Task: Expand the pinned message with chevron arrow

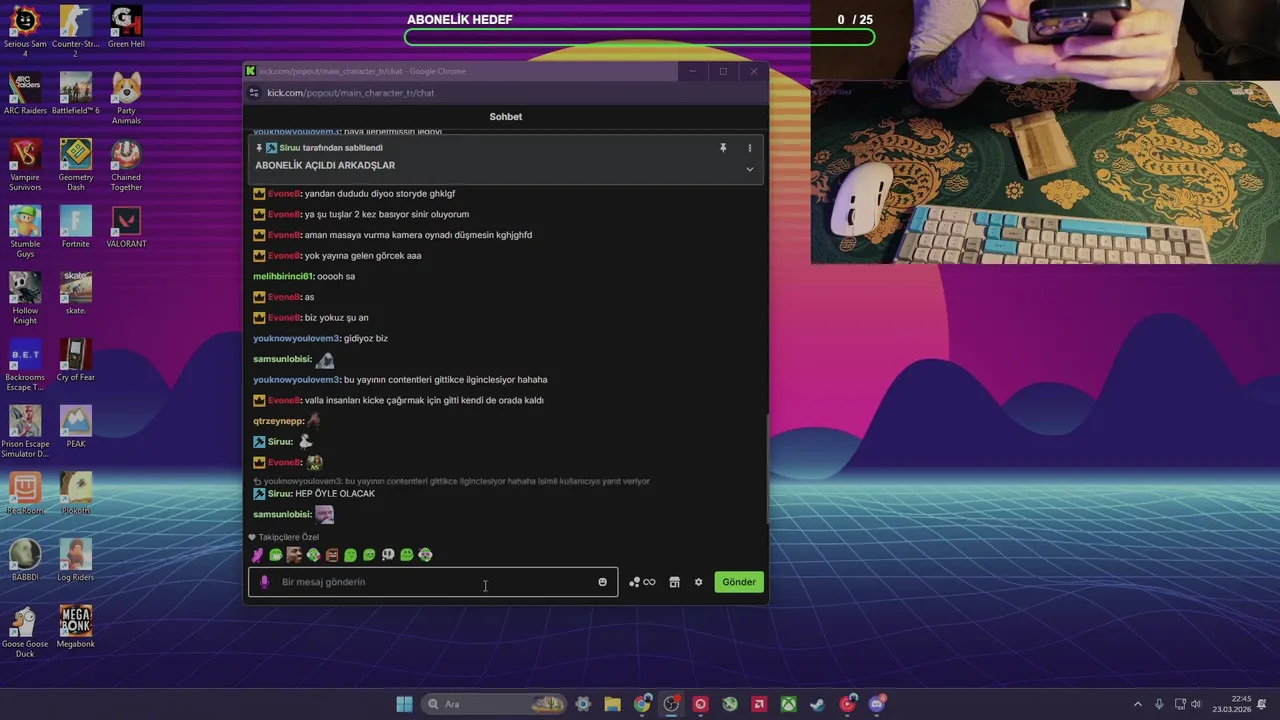Action: 750,169
